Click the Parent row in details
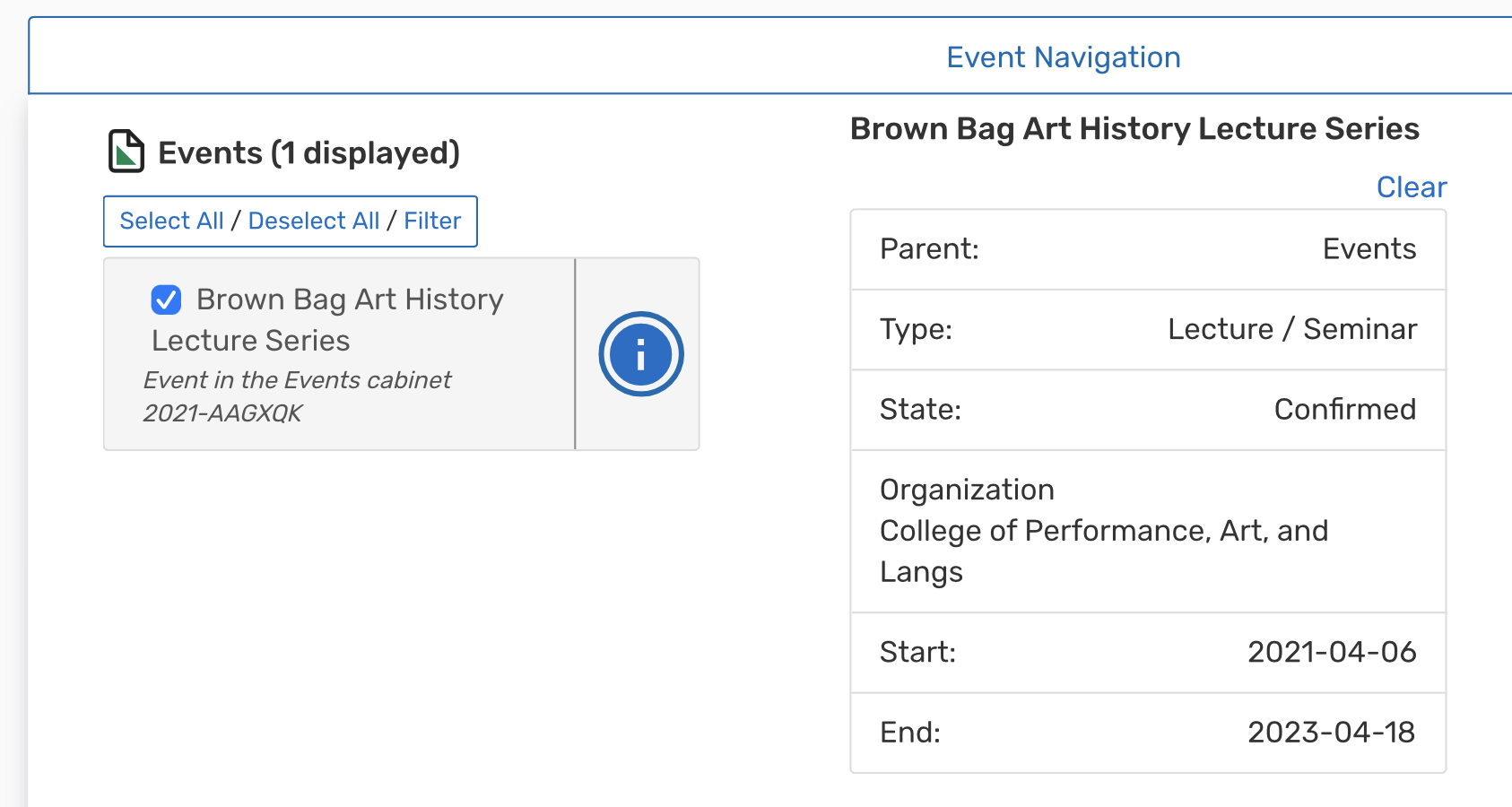Image resolution: width=1512 pixels, height=807 pixels. 1147,249
